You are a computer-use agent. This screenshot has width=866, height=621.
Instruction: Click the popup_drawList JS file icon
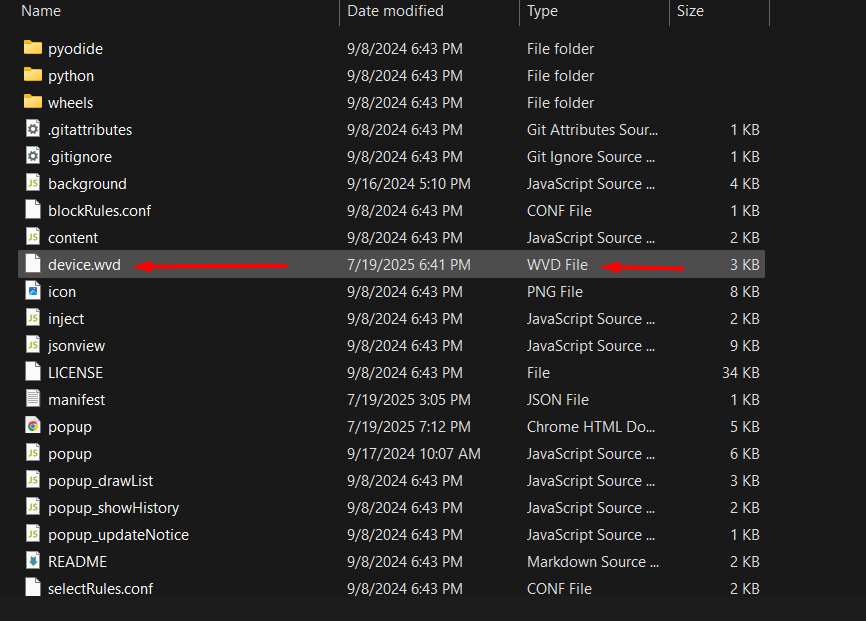(x=33, y=480)
